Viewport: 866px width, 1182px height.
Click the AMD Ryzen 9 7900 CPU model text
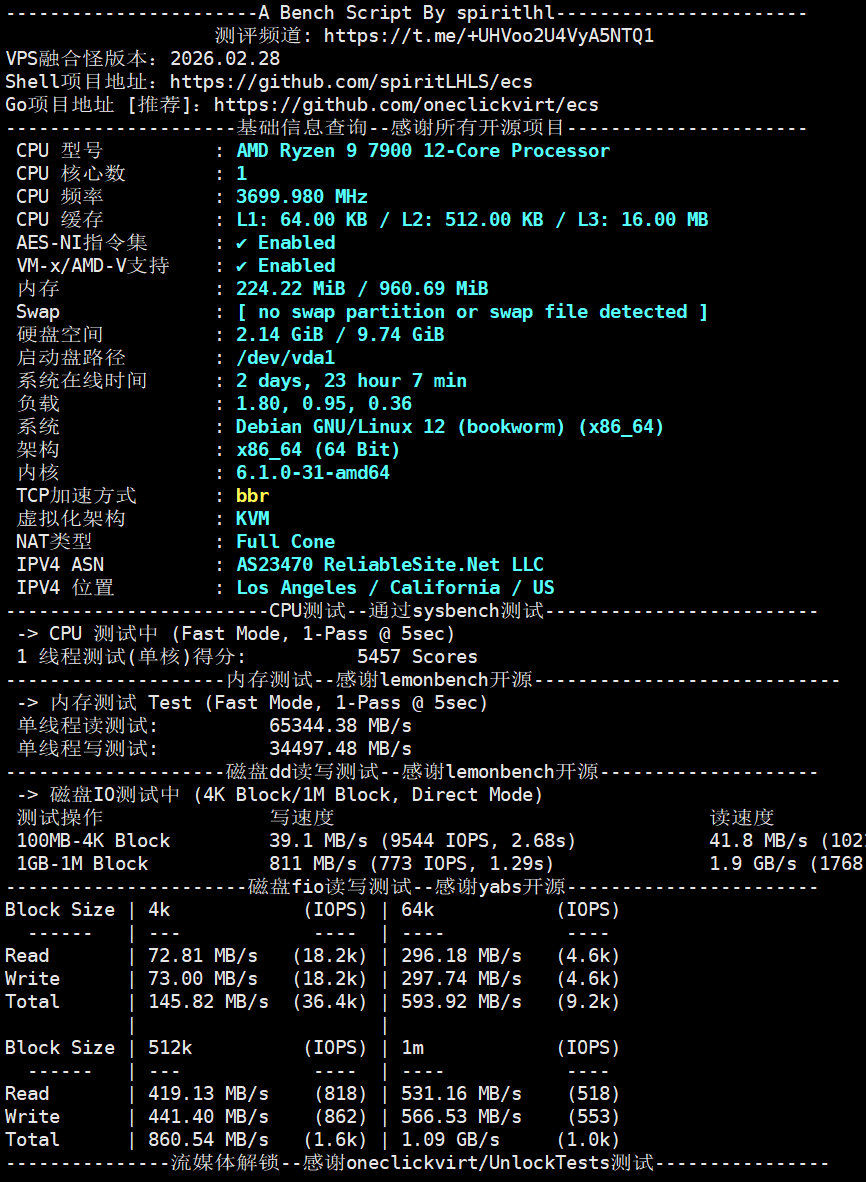pyautogui.click(x=422, y=151)
